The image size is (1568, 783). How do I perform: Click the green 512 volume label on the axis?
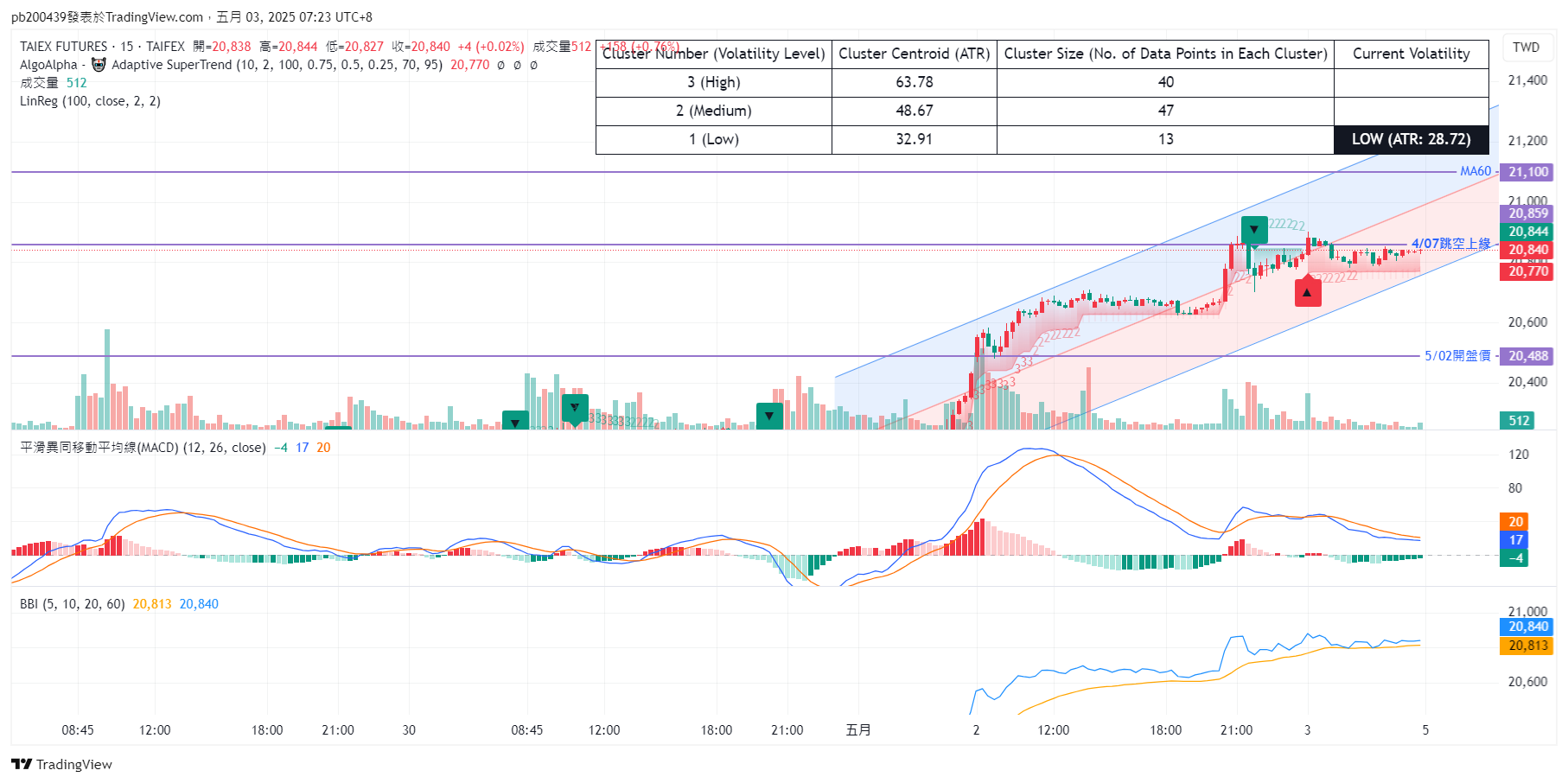pyautogui.click(x=1519, y=421)
